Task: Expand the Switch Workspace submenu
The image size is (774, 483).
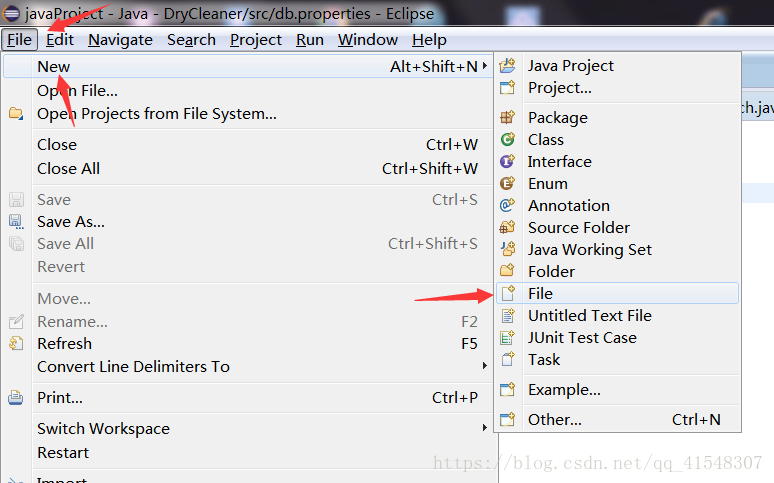Action: [485, 428]
